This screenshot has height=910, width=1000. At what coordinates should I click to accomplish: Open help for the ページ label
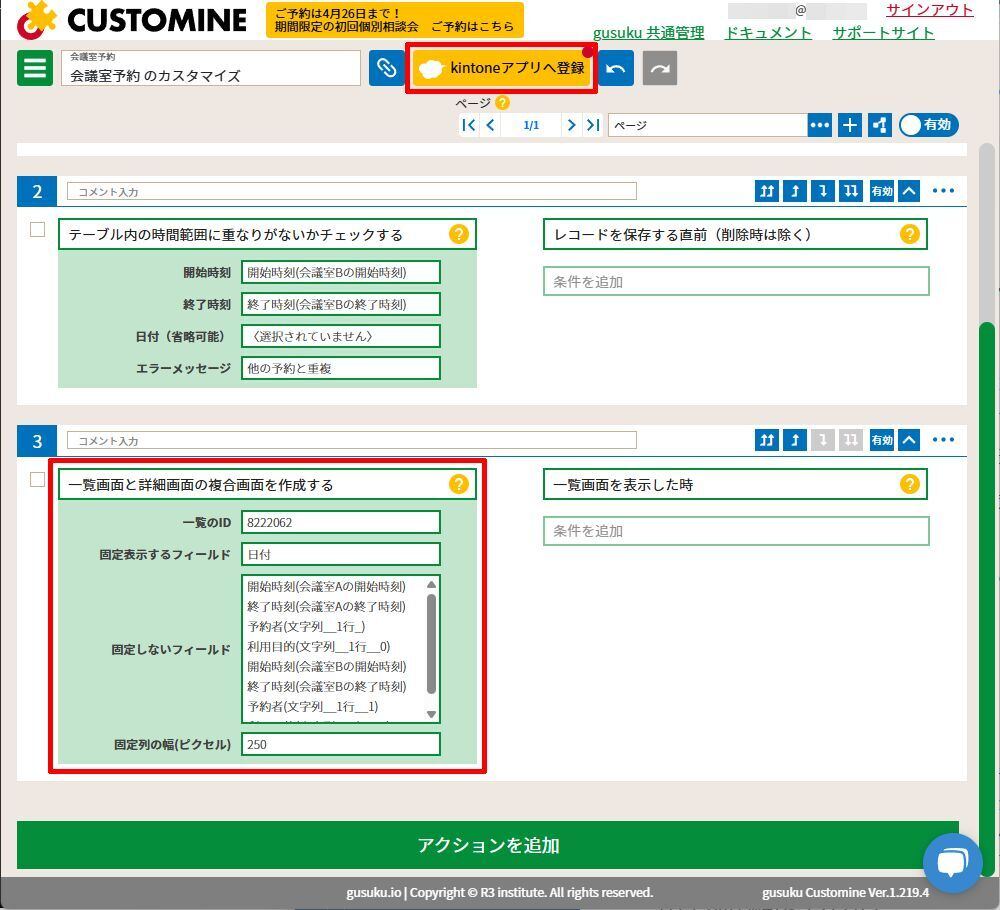point(503,103)
